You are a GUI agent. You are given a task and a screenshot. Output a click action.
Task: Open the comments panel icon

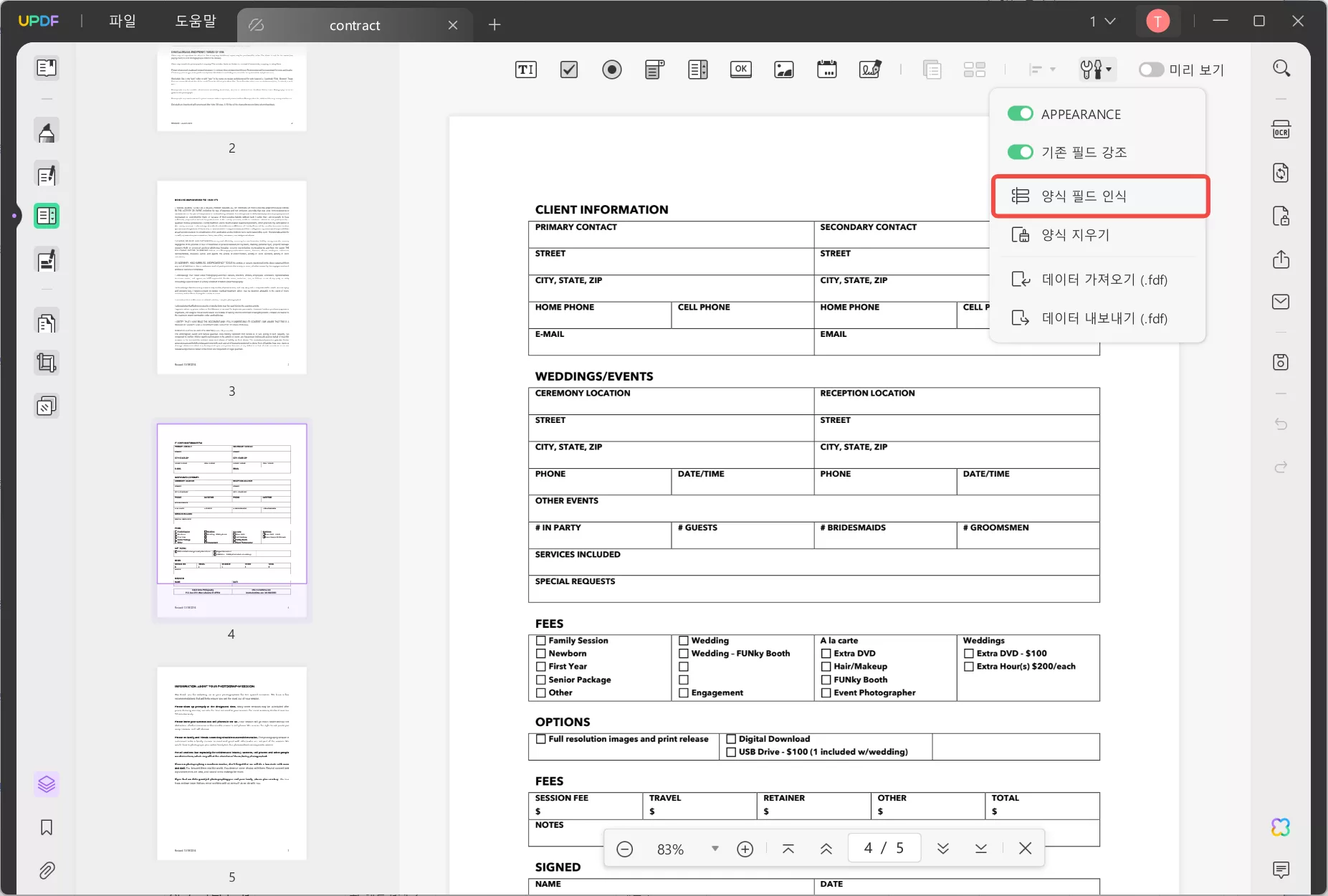click(1281, 870)
